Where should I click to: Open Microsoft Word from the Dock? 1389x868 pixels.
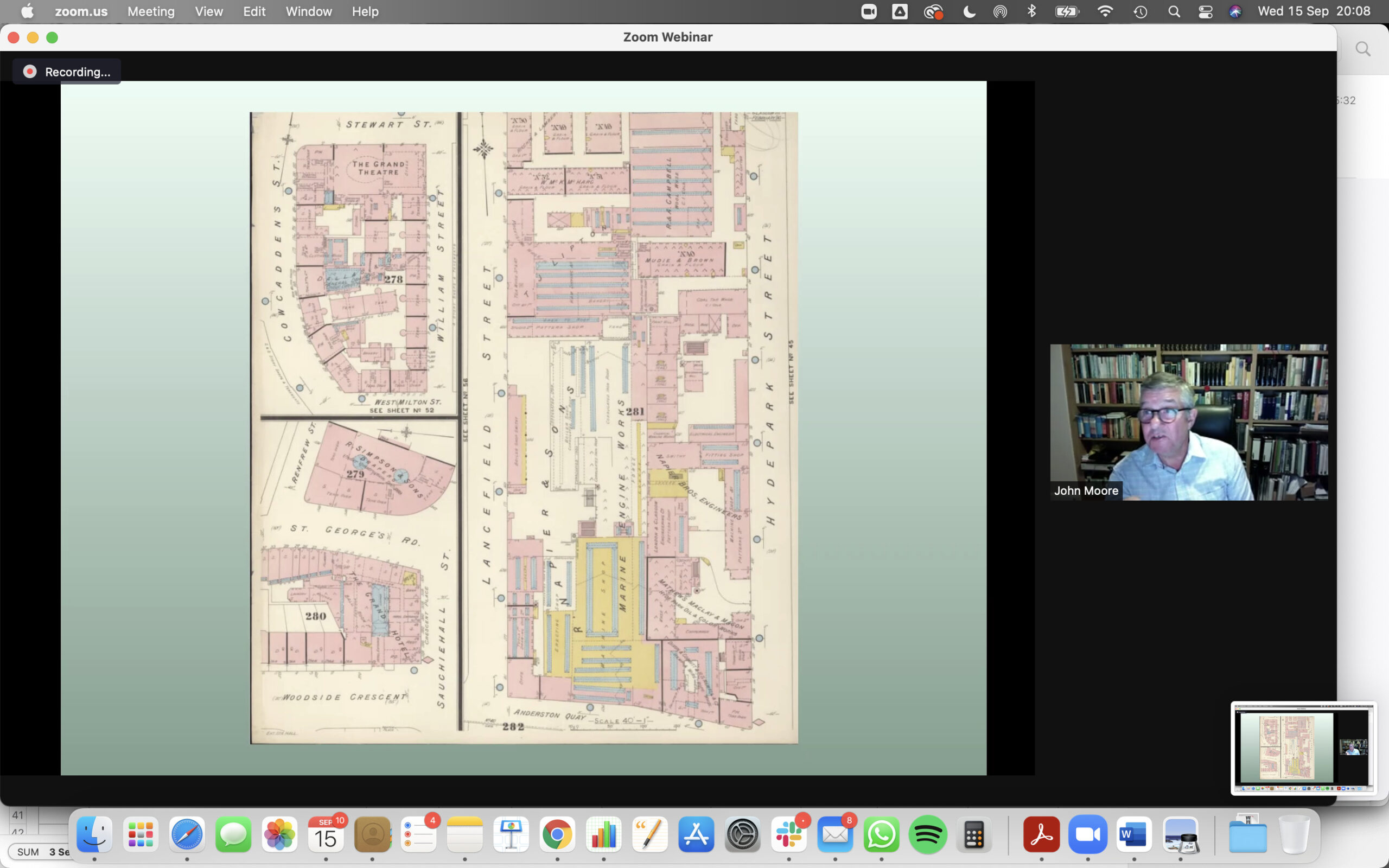tap(1134, 834)
